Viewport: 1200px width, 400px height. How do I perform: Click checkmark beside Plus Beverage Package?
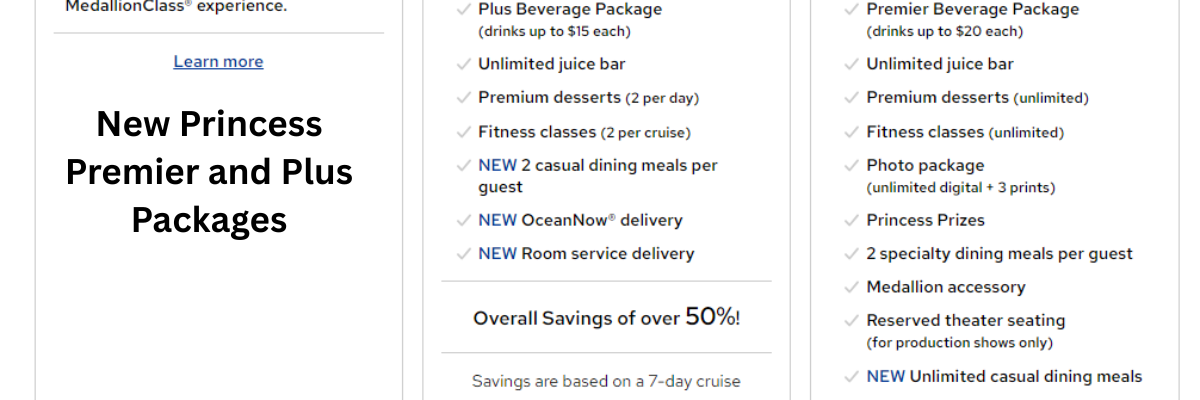click(x=463, y=10)
